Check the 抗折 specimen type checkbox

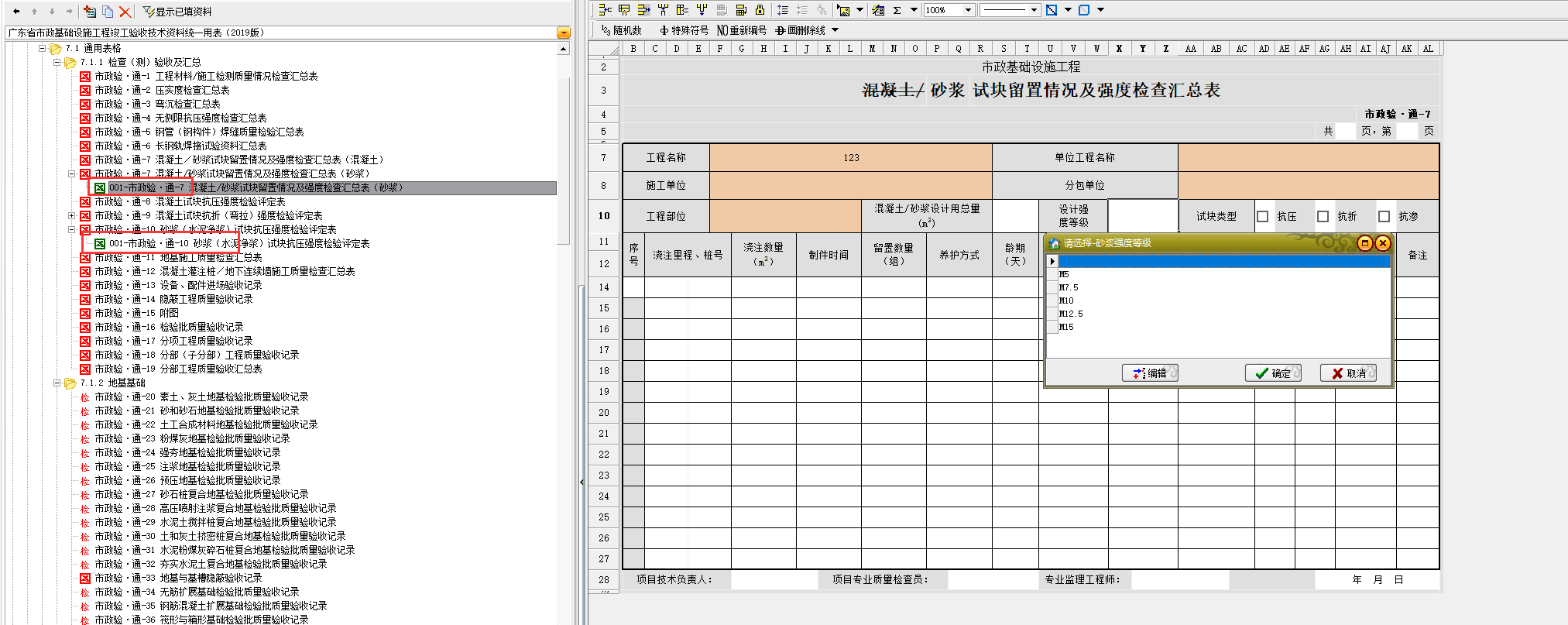(x=1323, y=216)
